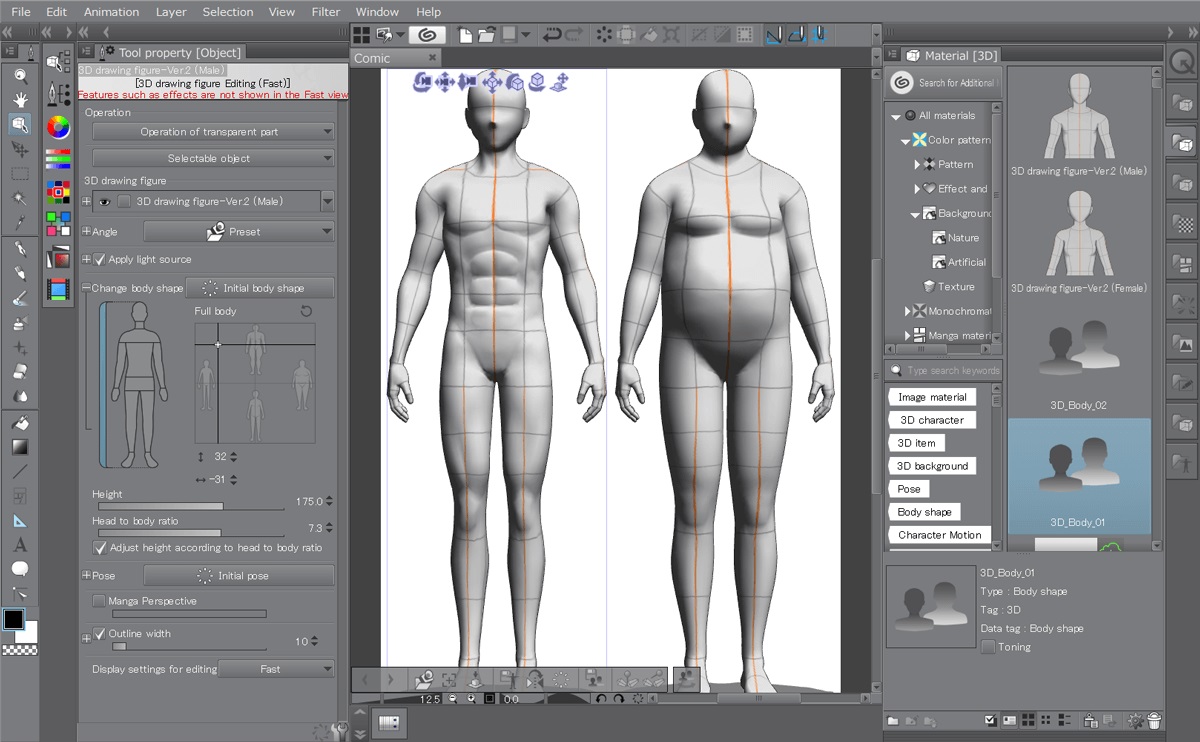The width and height of the screenshot is (1200, 742).
Task: Select the Ruler tool
Action: coord(20,521)
